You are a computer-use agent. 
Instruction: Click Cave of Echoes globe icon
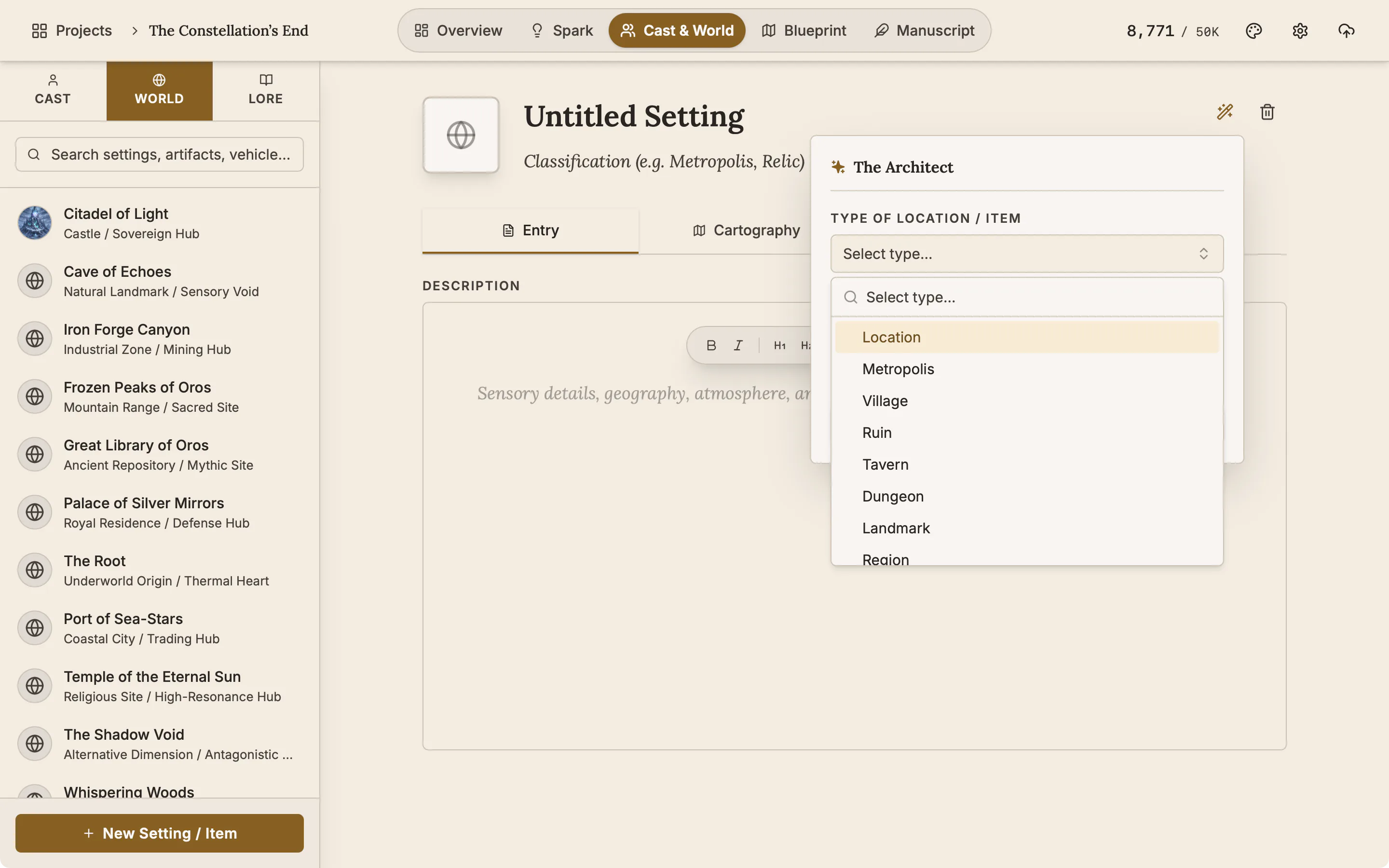[x=34, y=281]
